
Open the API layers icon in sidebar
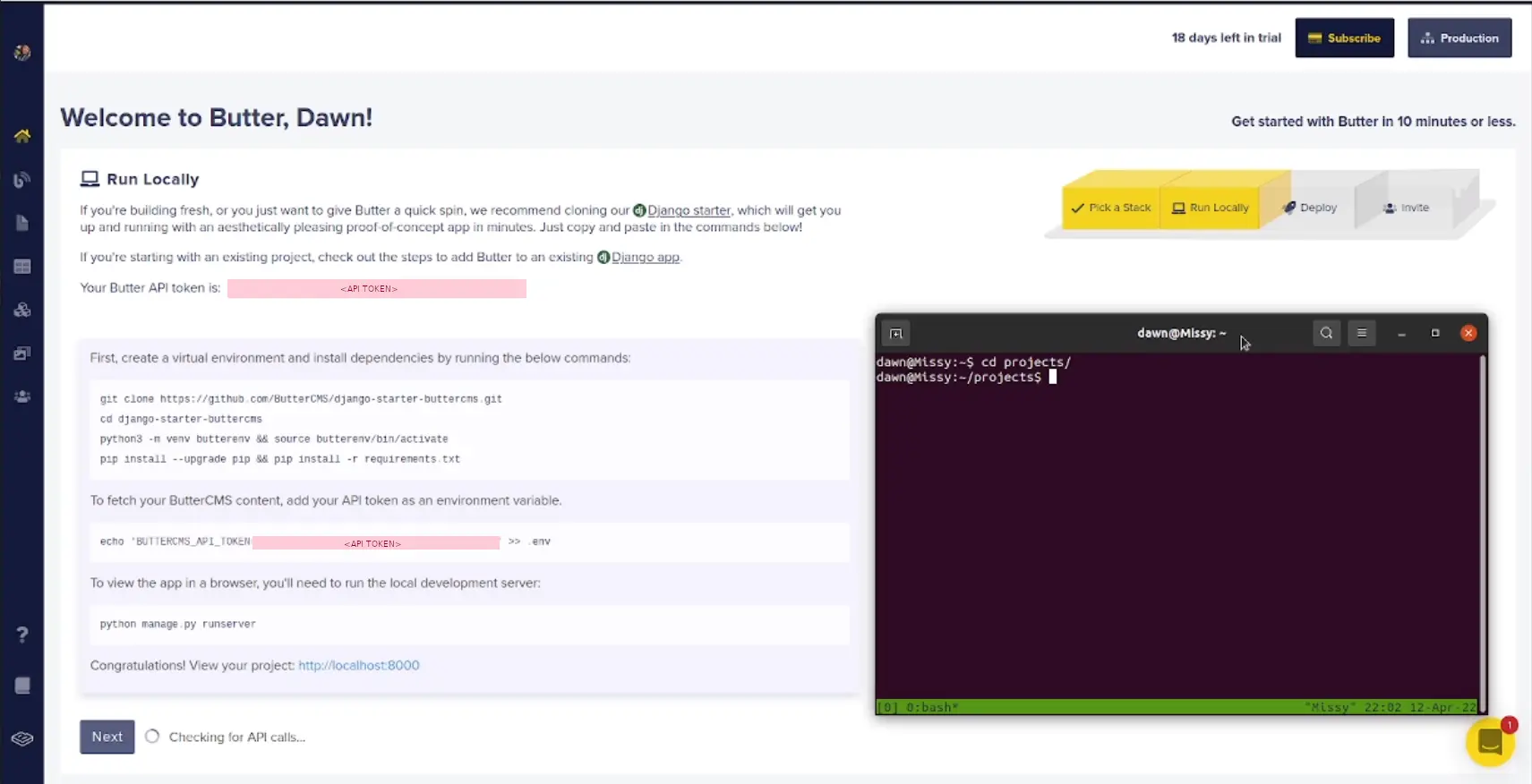click(22, 738)
